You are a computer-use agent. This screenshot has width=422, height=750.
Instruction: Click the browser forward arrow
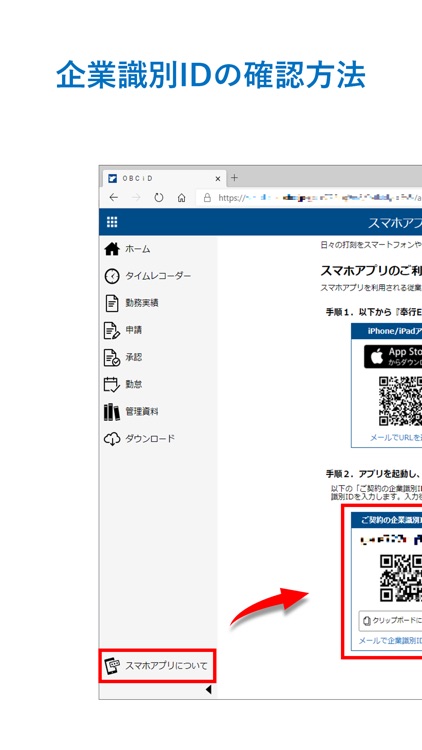tap(136, 198)
